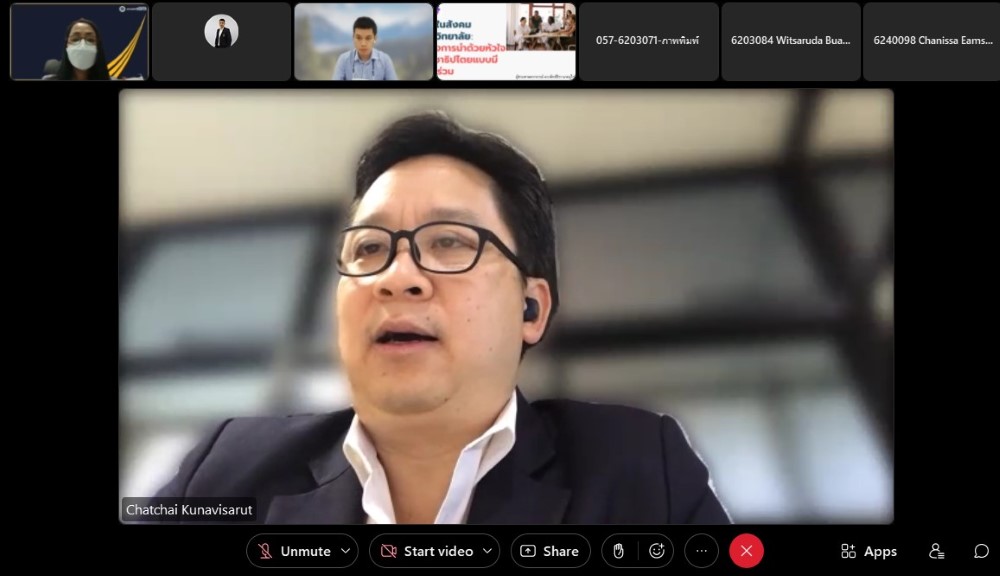Leave meeting with the red X button
The width and height of the screenshot is (1000, 576).
click(x=746, y=551)
